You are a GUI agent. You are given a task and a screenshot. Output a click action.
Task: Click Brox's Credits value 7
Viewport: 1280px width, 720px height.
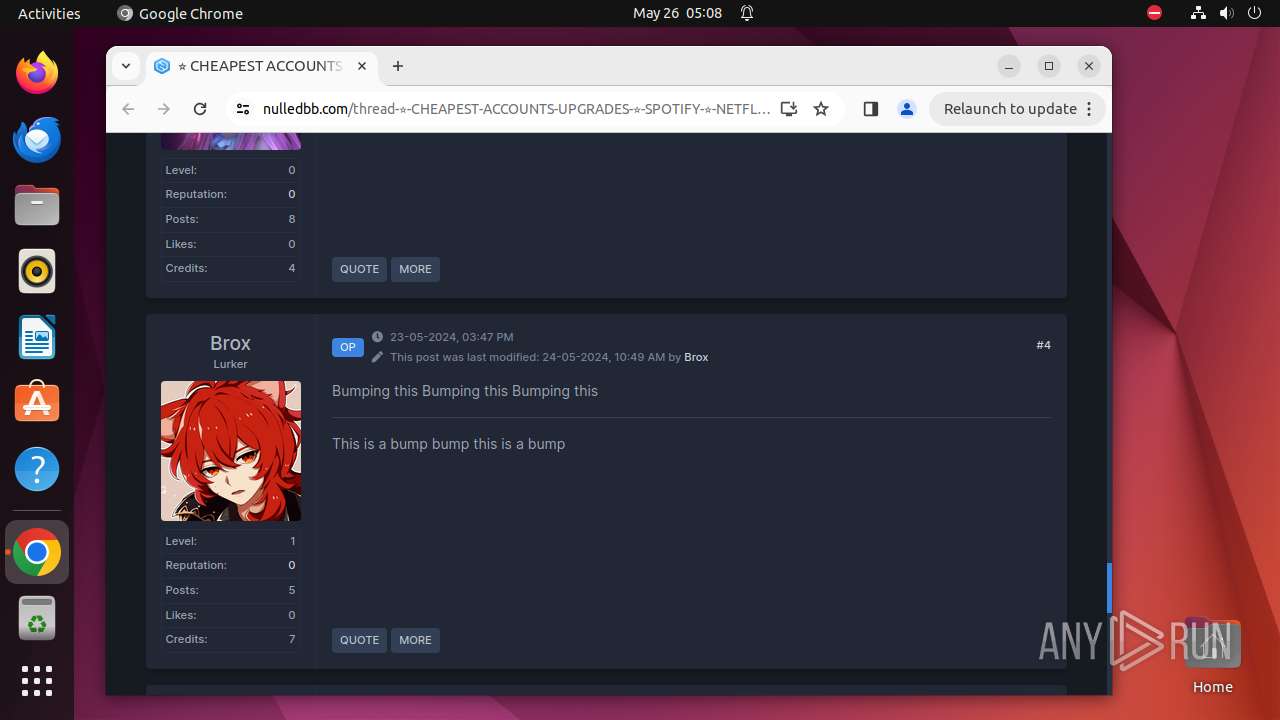pos(292,639)
